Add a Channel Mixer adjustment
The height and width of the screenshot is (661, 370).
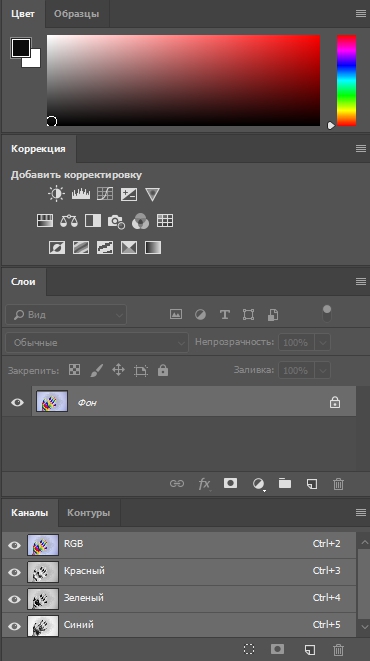click(140, 221)
